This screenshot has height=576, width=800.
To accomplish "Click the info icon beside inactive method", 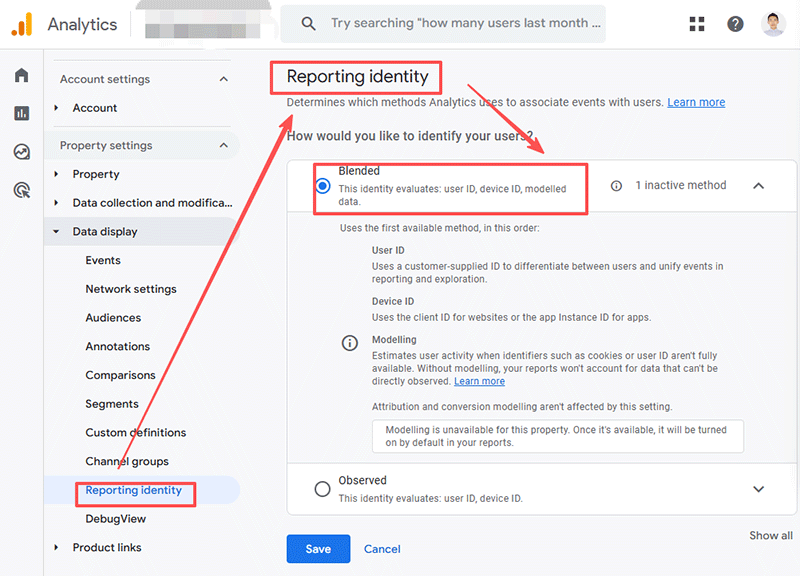I will 616,186.
